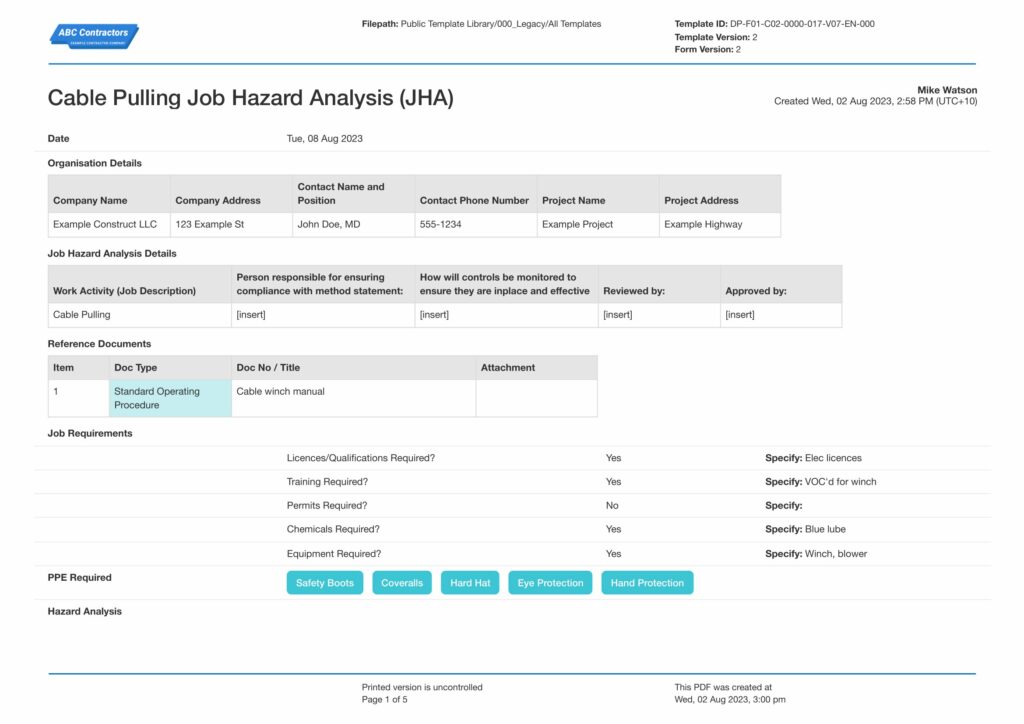1024x724 pixels.
Task: Click Yes for Chemicals Required
Action: [x=613, y=529]
